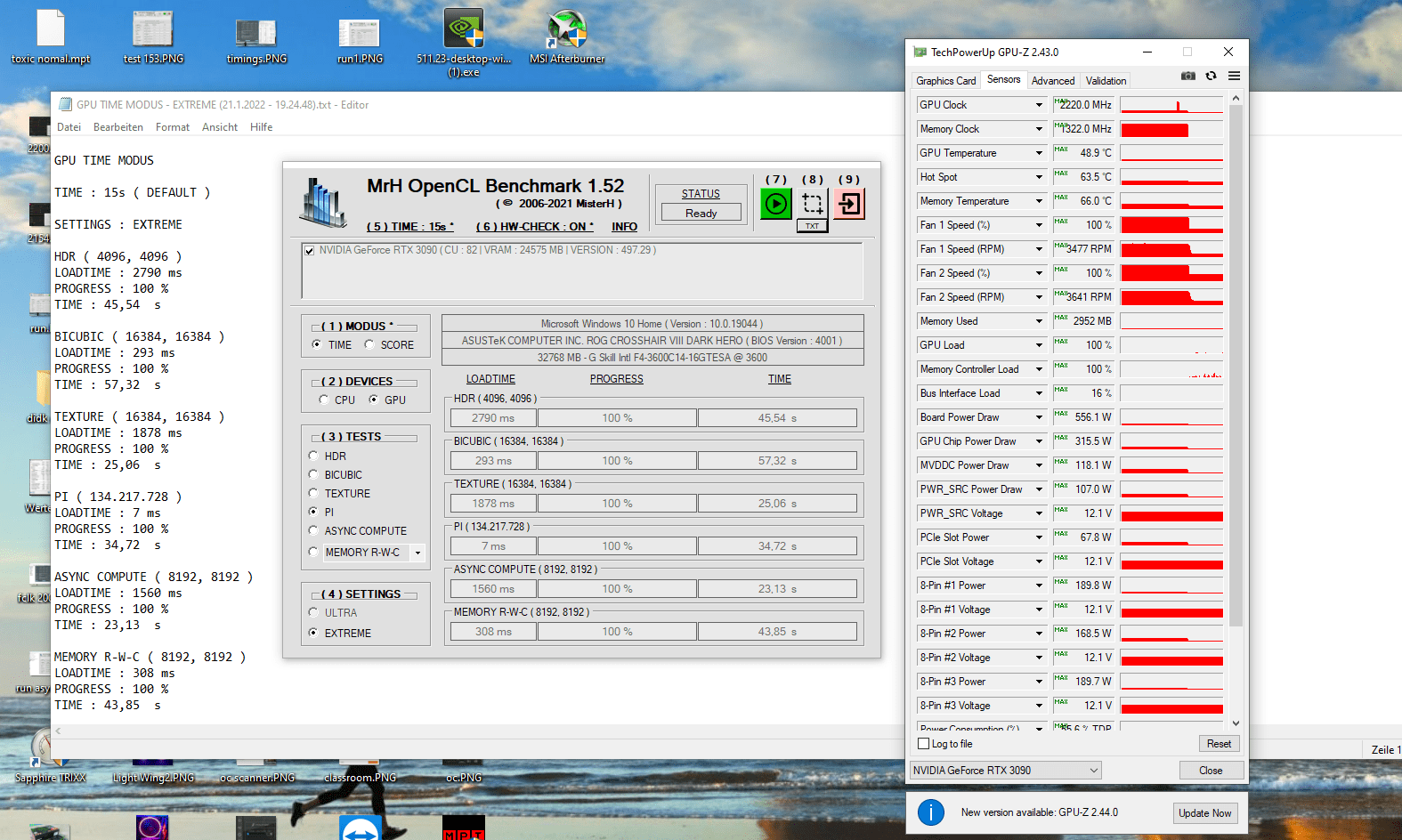
Task: Click the small TXT export button
Action: [813, 226]
